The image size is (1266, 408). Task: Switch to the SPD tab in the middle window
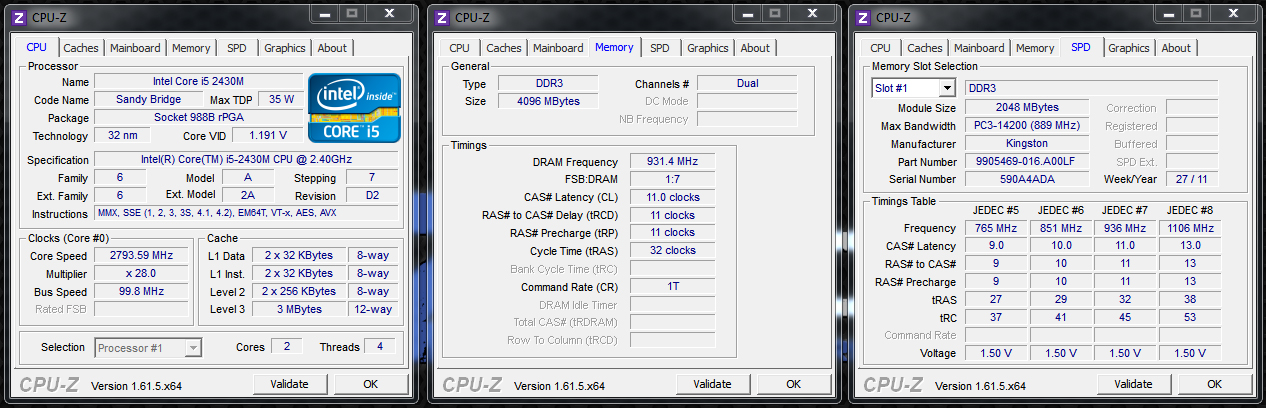[x=660, y=48]
